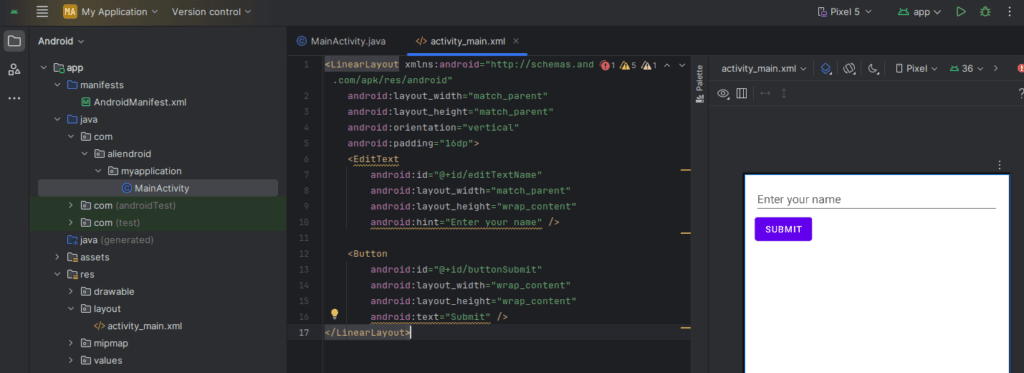This screenshot has width=1024, height=373.
Task: Click the design toolbar red error badge
Action: 1020,68
